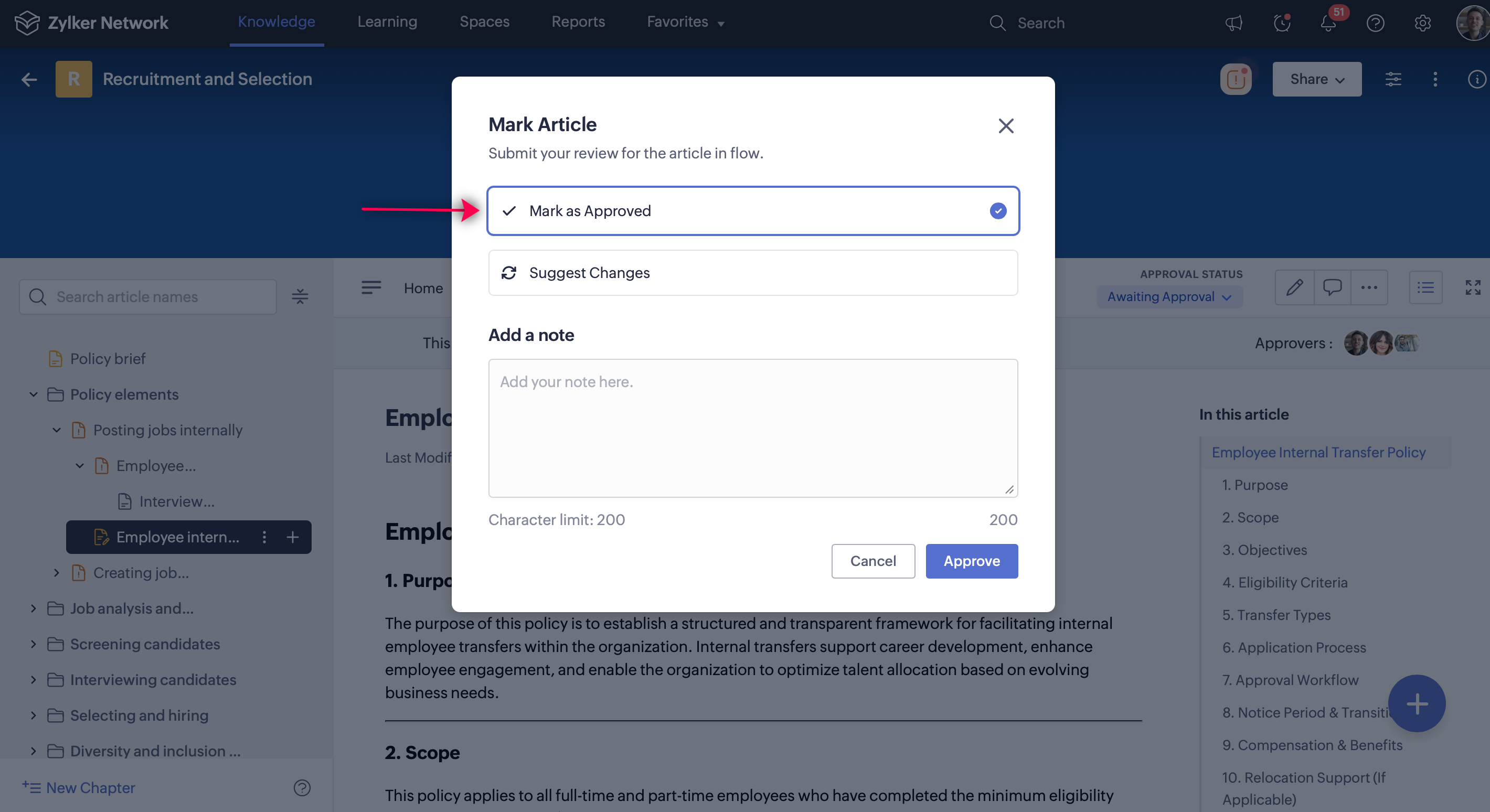Open the notifications bell
This screenshot has height=812, width=1490.
pos(1328,23)
